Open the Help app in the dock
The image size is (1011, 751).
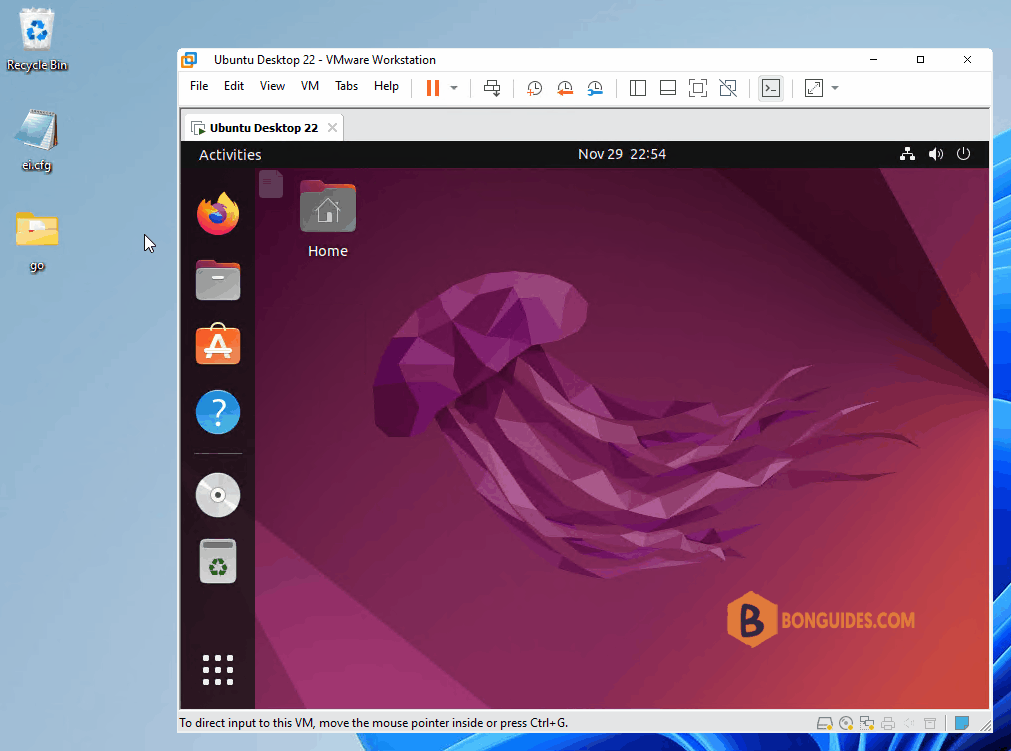click(x=218, y=412)
